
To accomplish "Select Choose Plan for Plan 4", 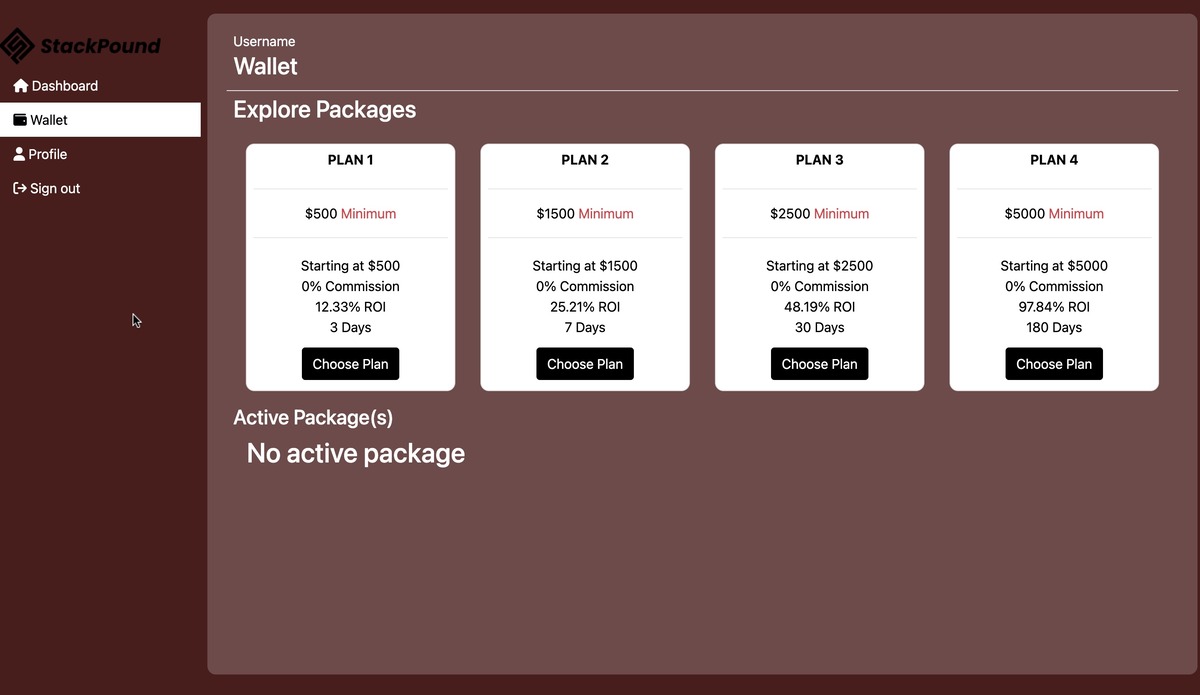I will tap(1054, 364).
